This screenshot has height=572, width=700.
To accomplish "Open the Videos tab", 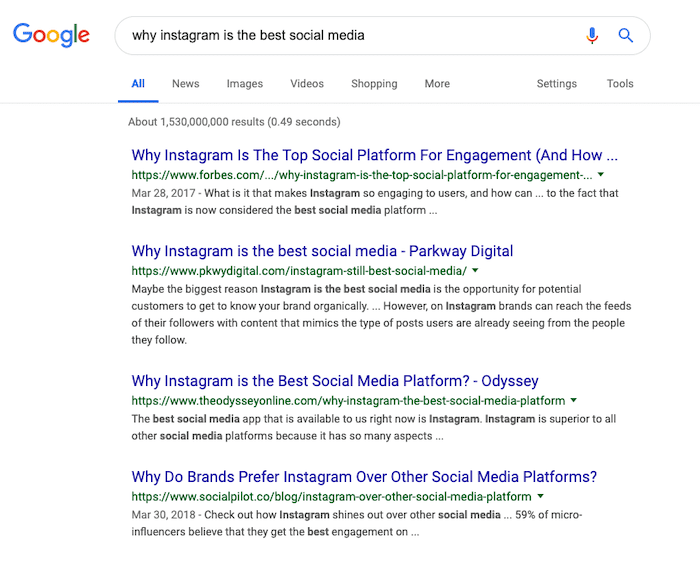I will [x=307, y=84].
